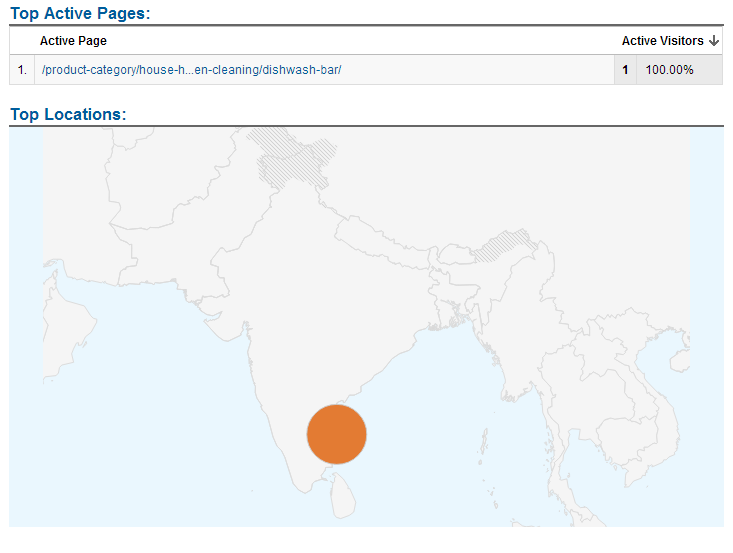Screen dimensions: 733x553
Task: Sort by Active Visitors column header
Action: click(x=662, y=41)
